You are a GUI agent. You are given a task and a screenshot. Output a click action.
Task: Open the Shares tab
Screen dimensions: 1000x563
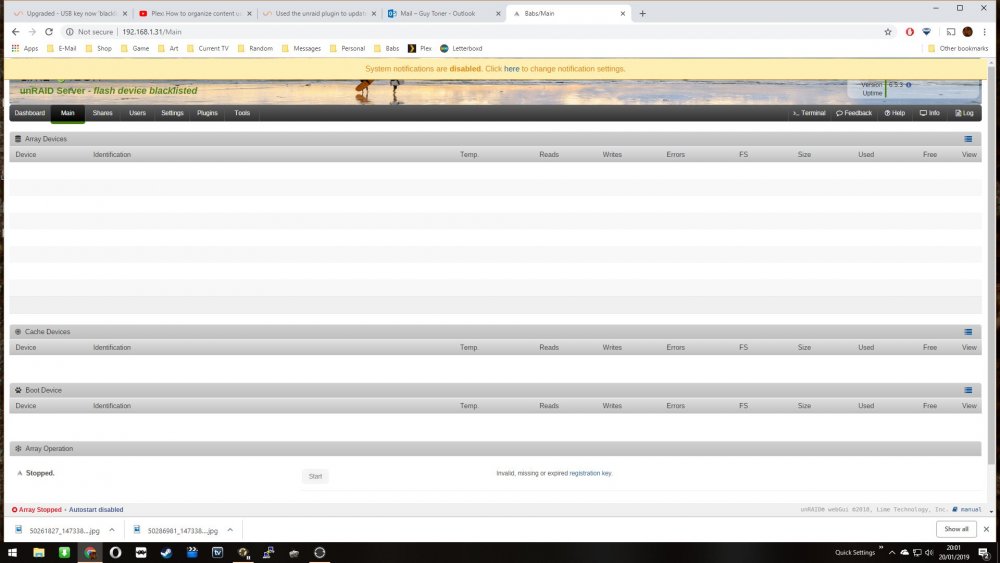[102, 113]
